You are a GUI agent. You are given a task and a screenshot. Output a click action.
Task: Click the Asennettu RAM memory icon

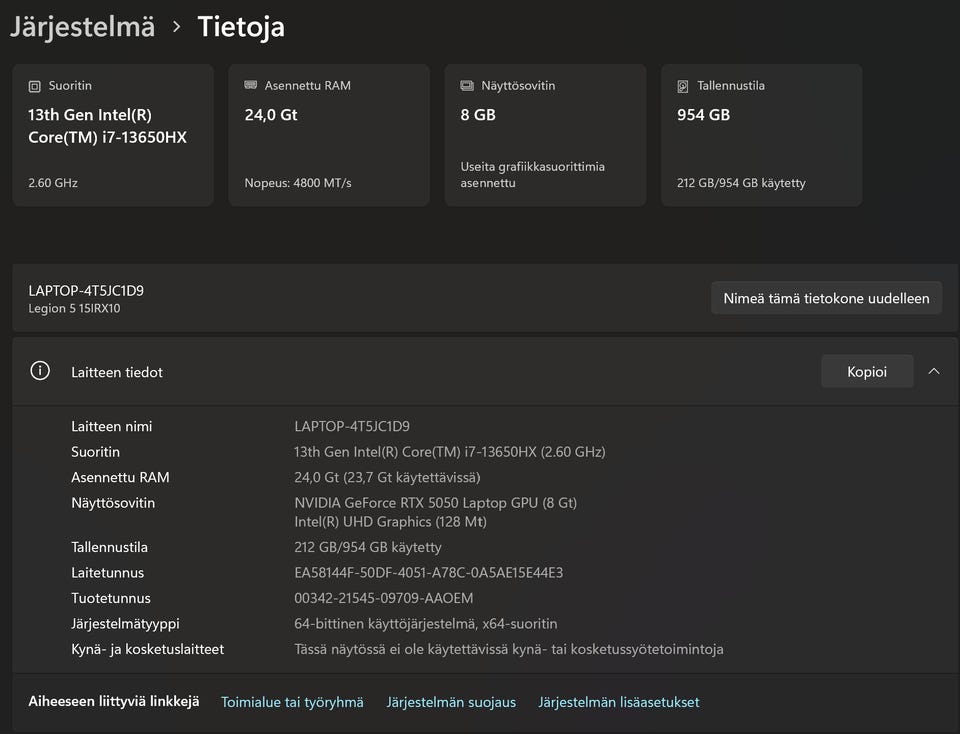[x=250, y=85]
